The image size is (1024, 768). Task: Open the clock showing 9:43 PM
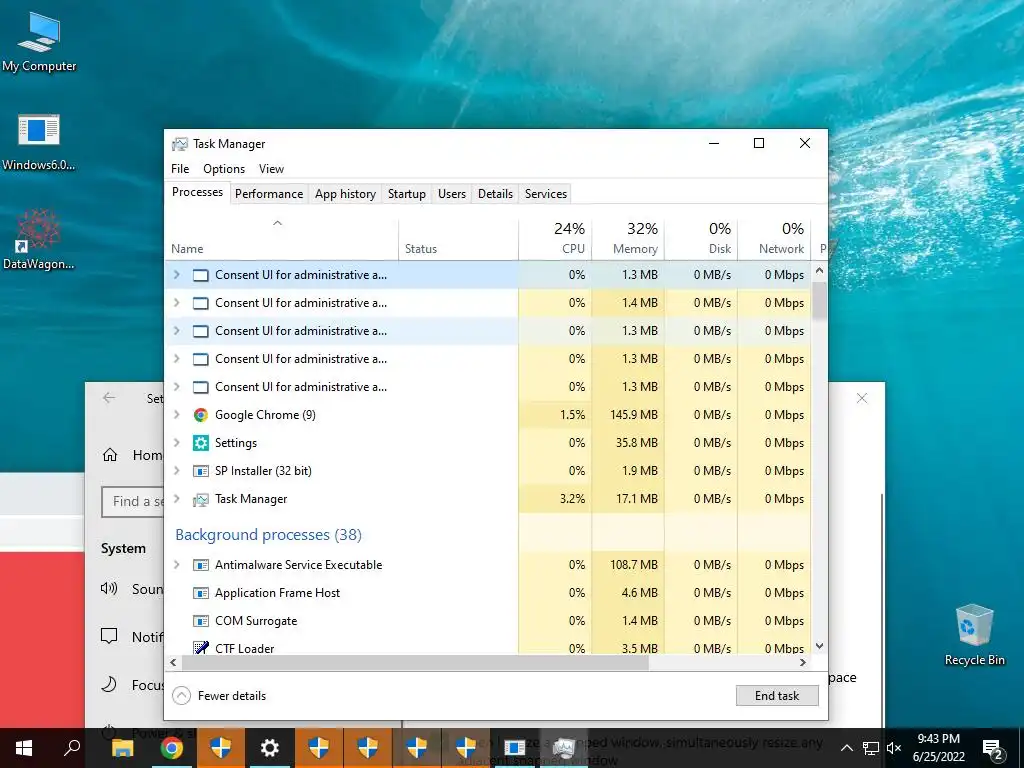tap(938, 748)
